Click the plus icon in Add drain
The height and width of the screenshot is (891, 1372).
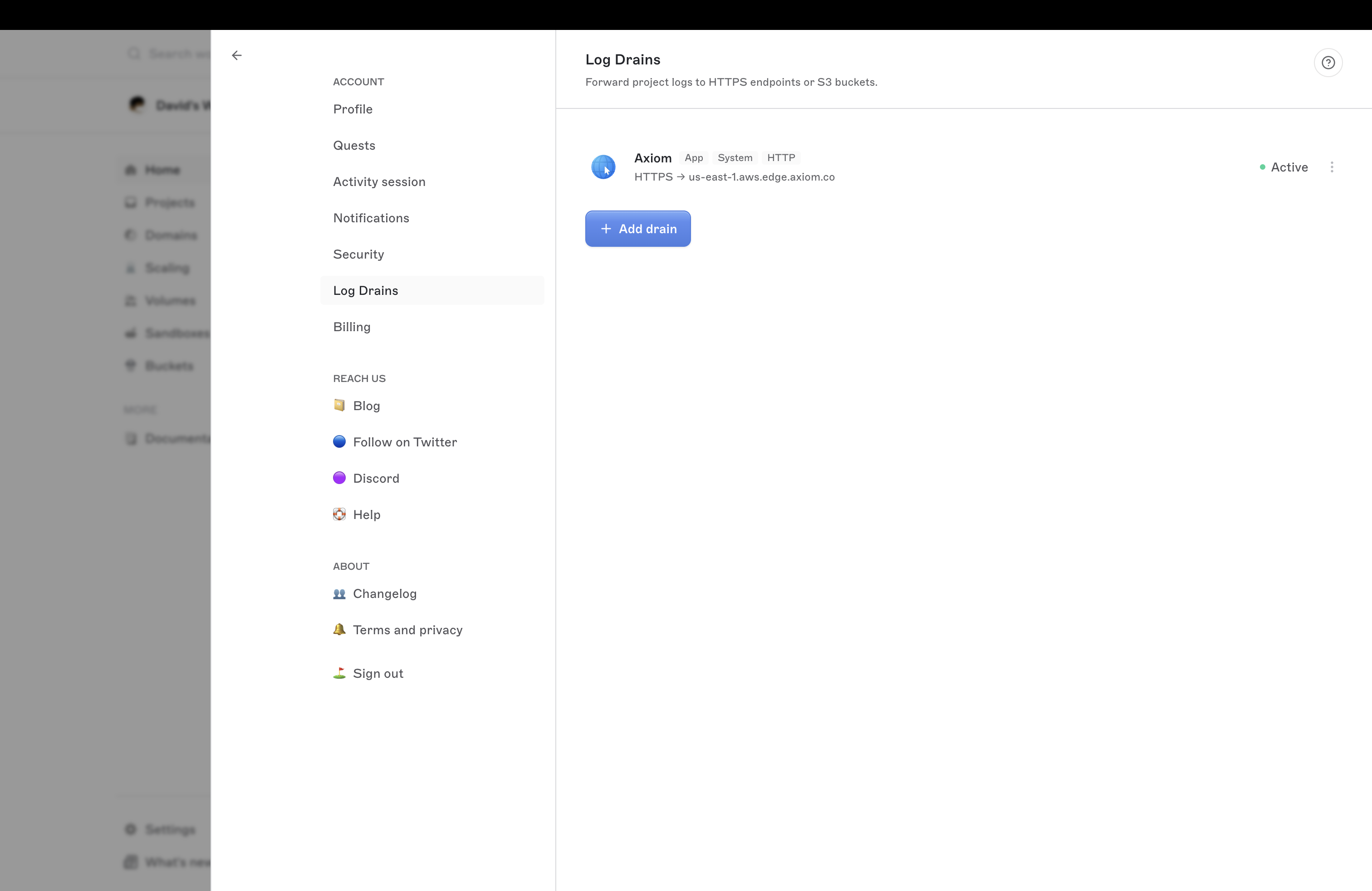(x=605, y=229)
